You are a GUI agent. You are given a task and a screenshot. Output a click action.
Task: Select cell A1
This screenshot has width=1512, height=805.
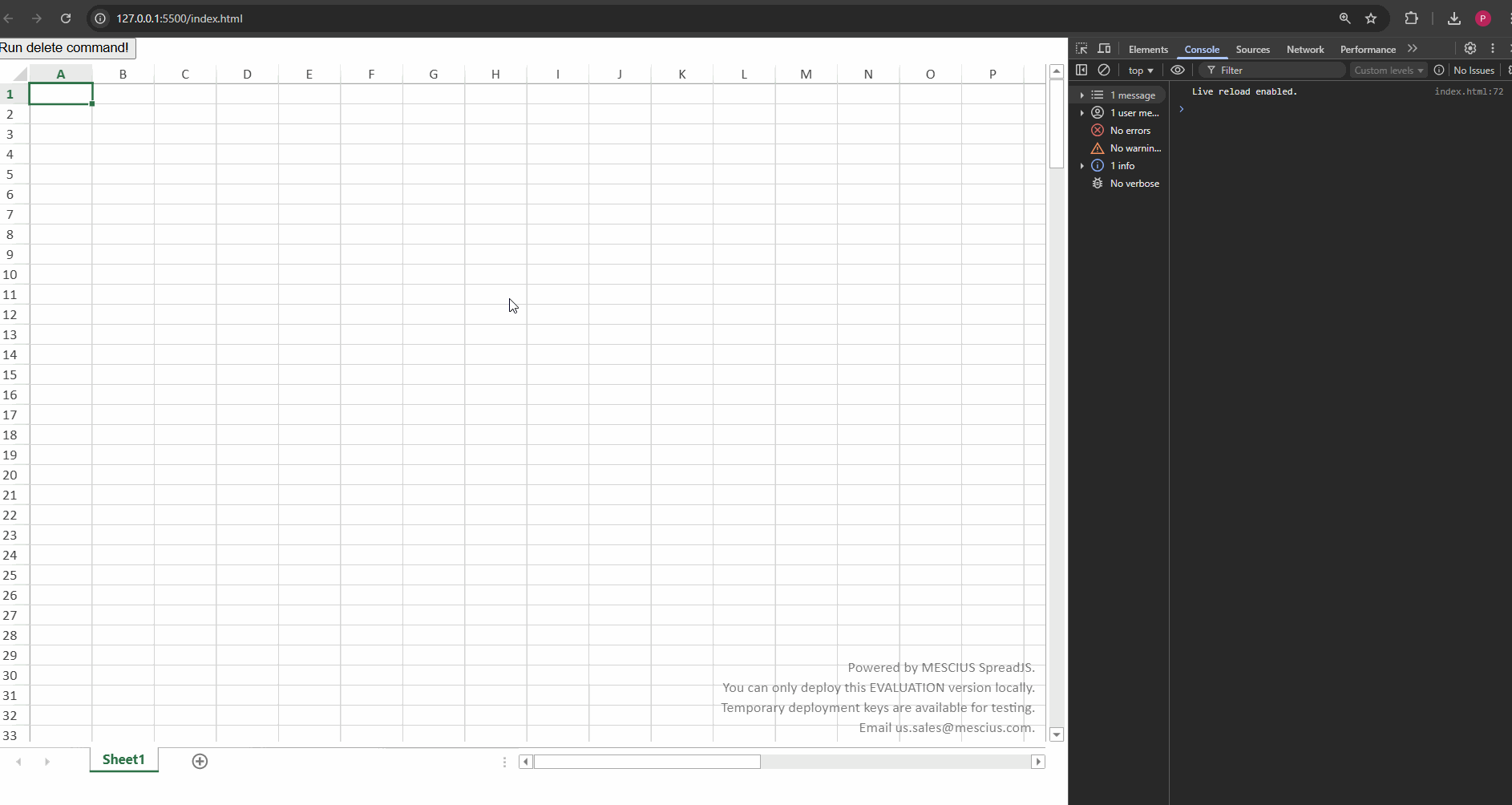click(x=61, y=94)
